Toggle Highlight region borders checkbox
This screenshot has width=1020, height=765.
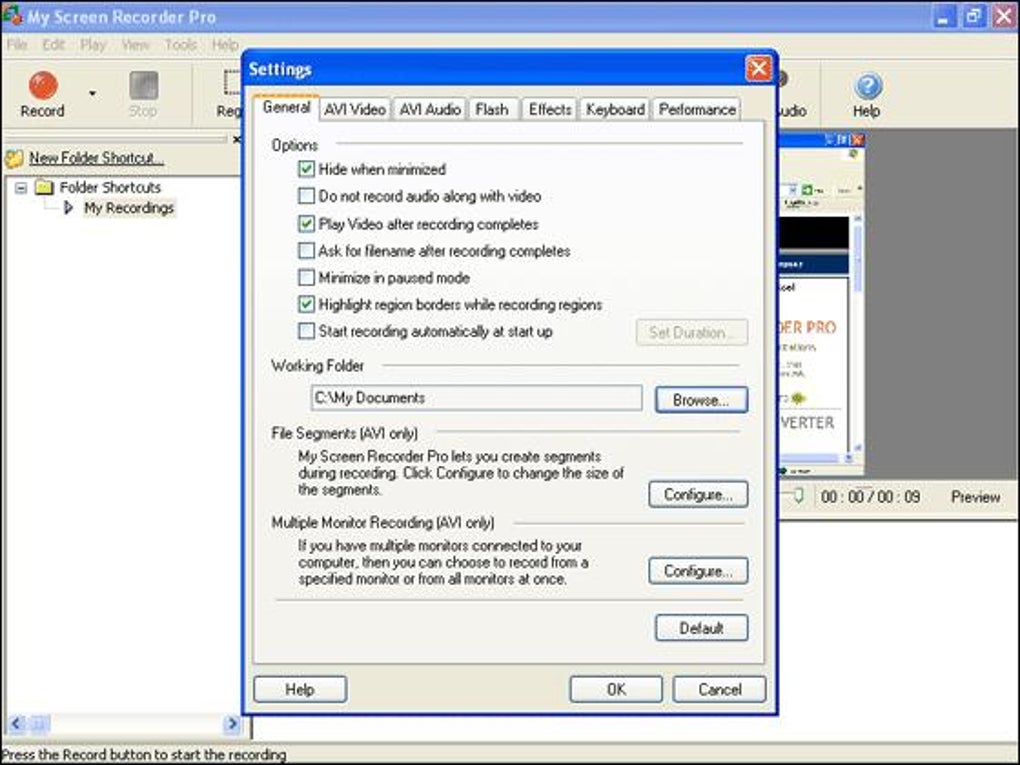(306, 304)
